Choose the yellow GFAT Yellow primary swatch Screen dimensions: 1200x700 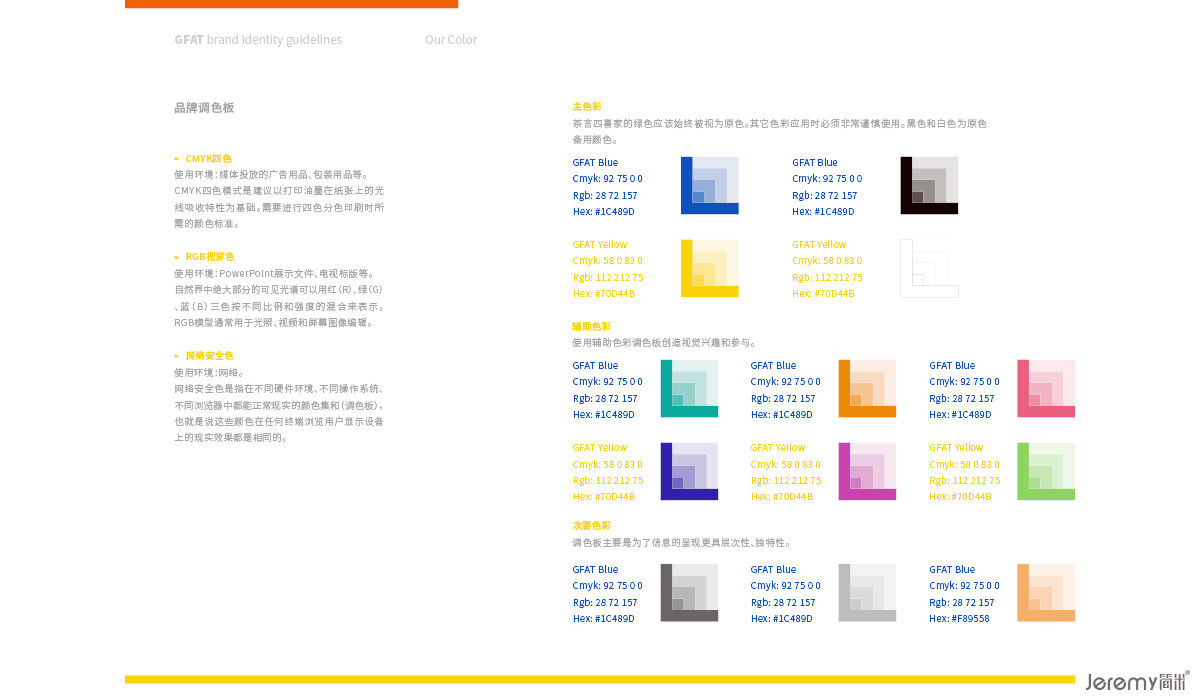[x=709, y=269]
